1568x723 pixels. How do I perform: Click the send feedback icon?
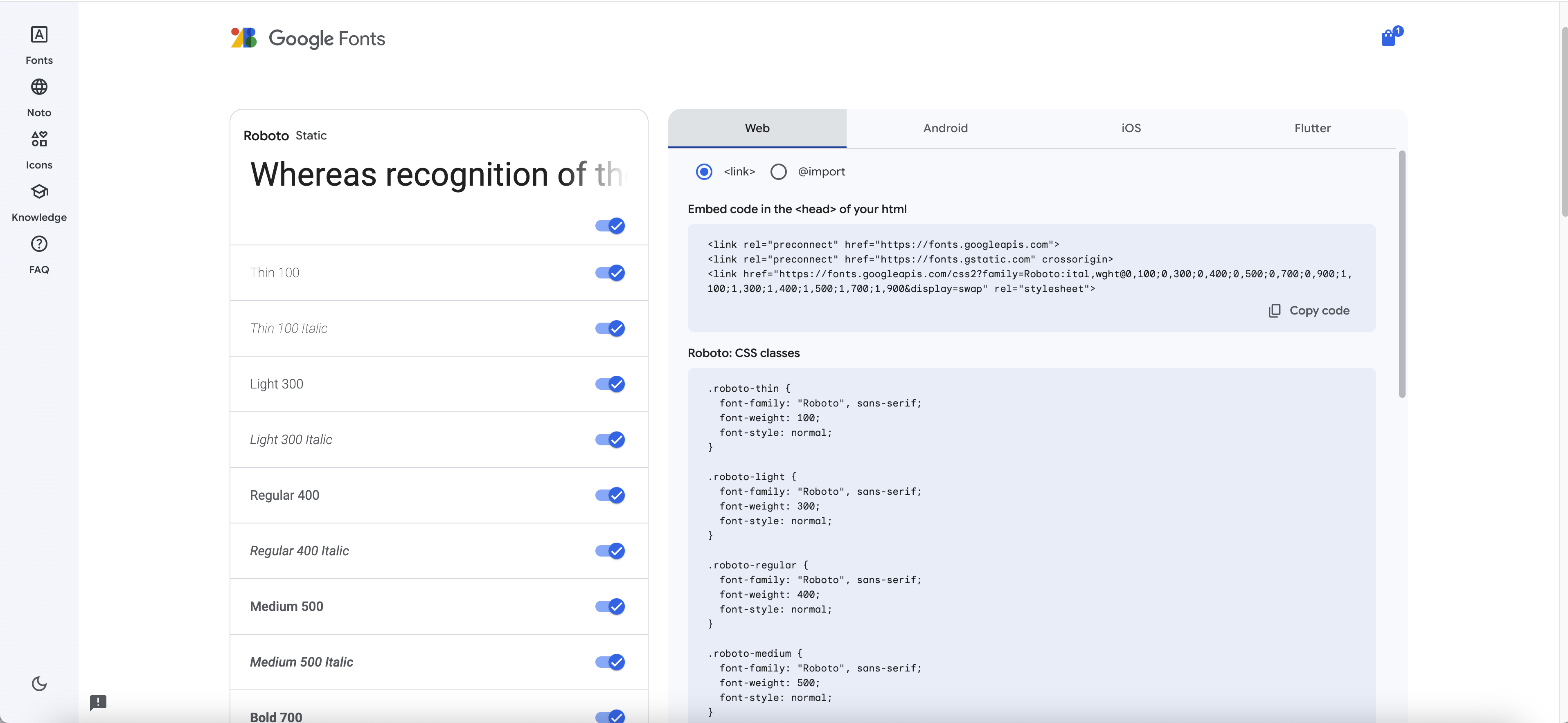(98, 703)
